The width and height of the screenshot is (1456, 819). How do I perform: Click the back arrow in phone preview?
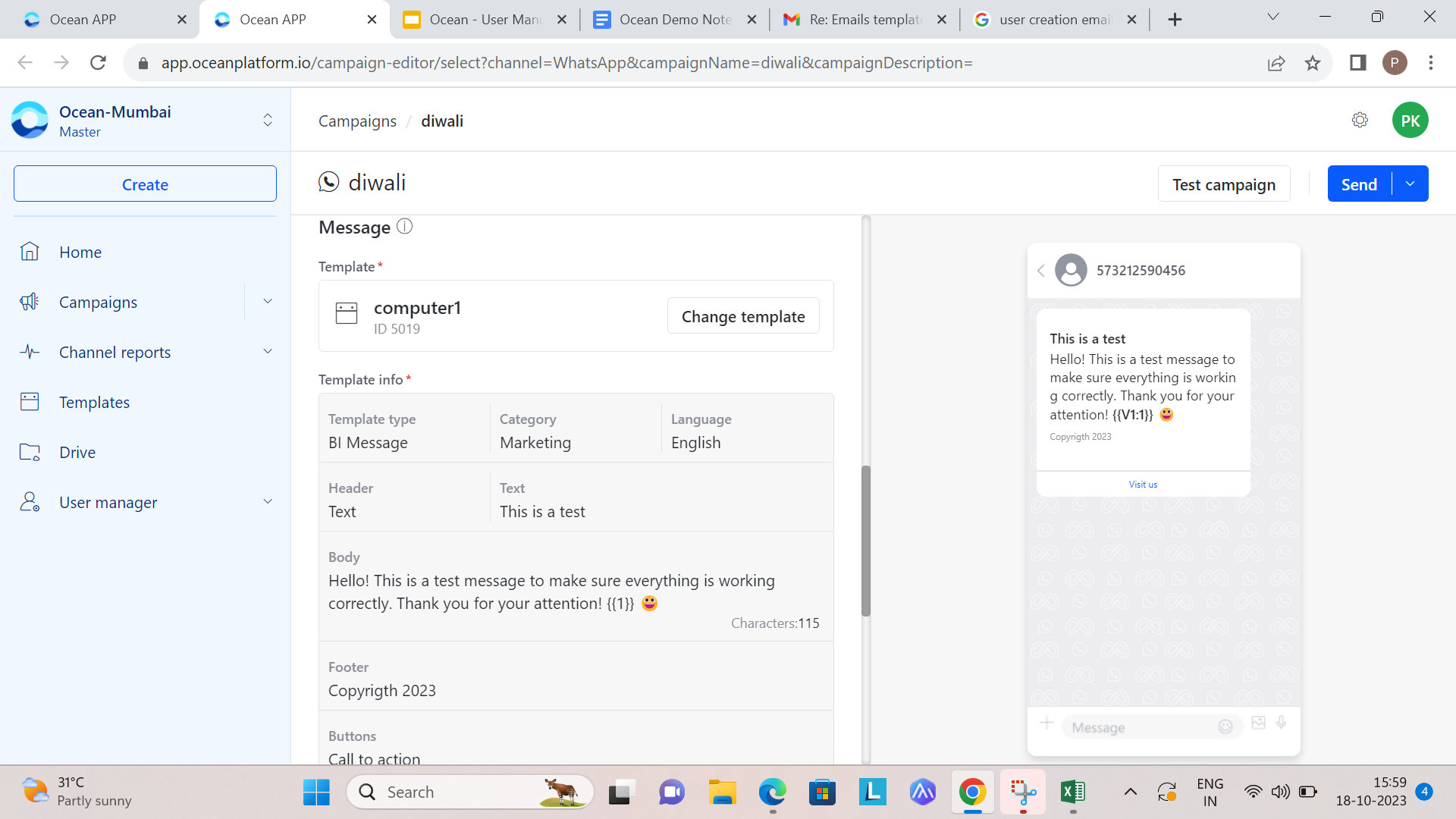click(1041, 271)
